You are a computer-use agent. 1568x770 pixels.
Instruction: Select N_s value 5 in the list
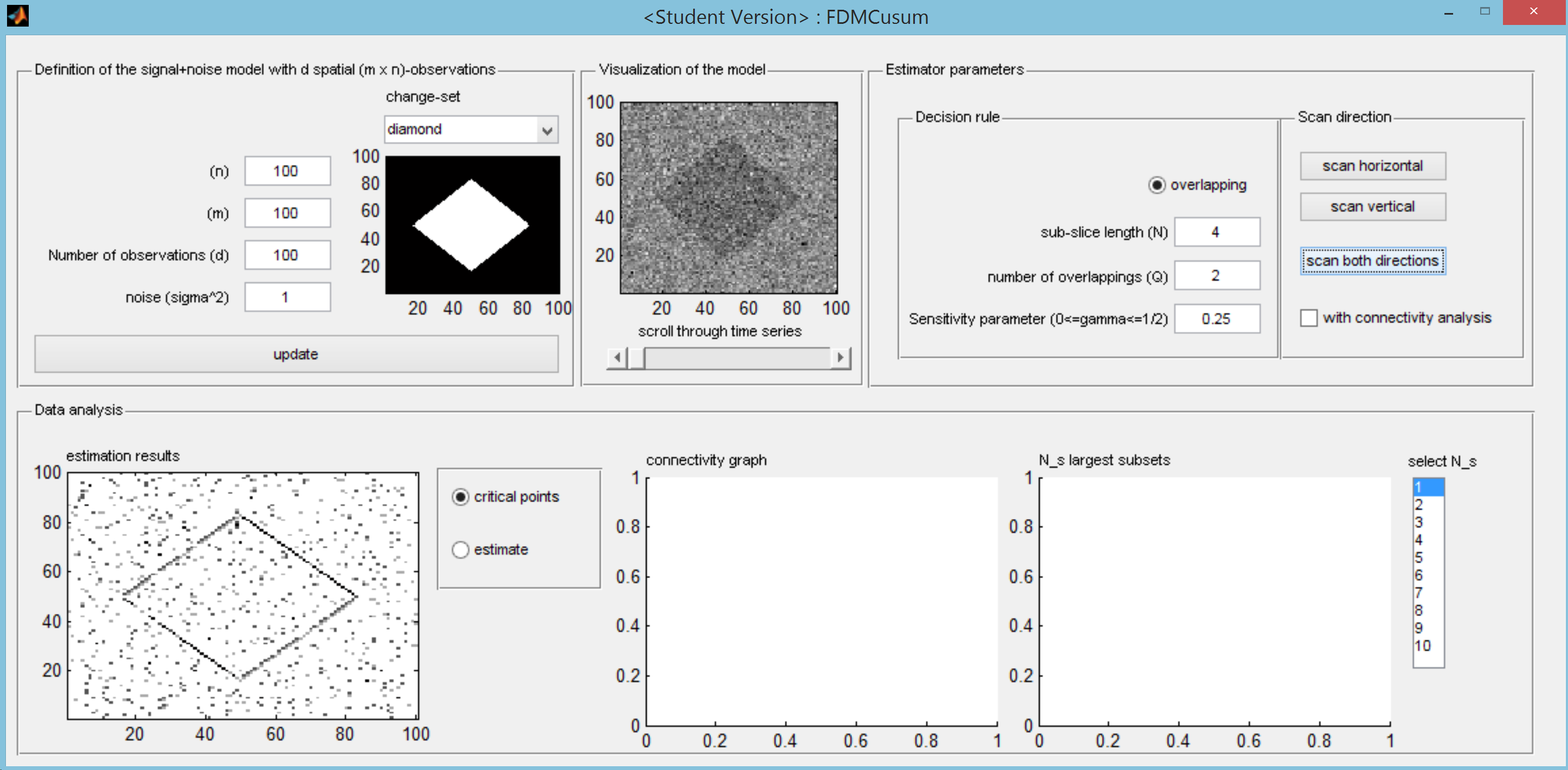(x=1428, y=558)
